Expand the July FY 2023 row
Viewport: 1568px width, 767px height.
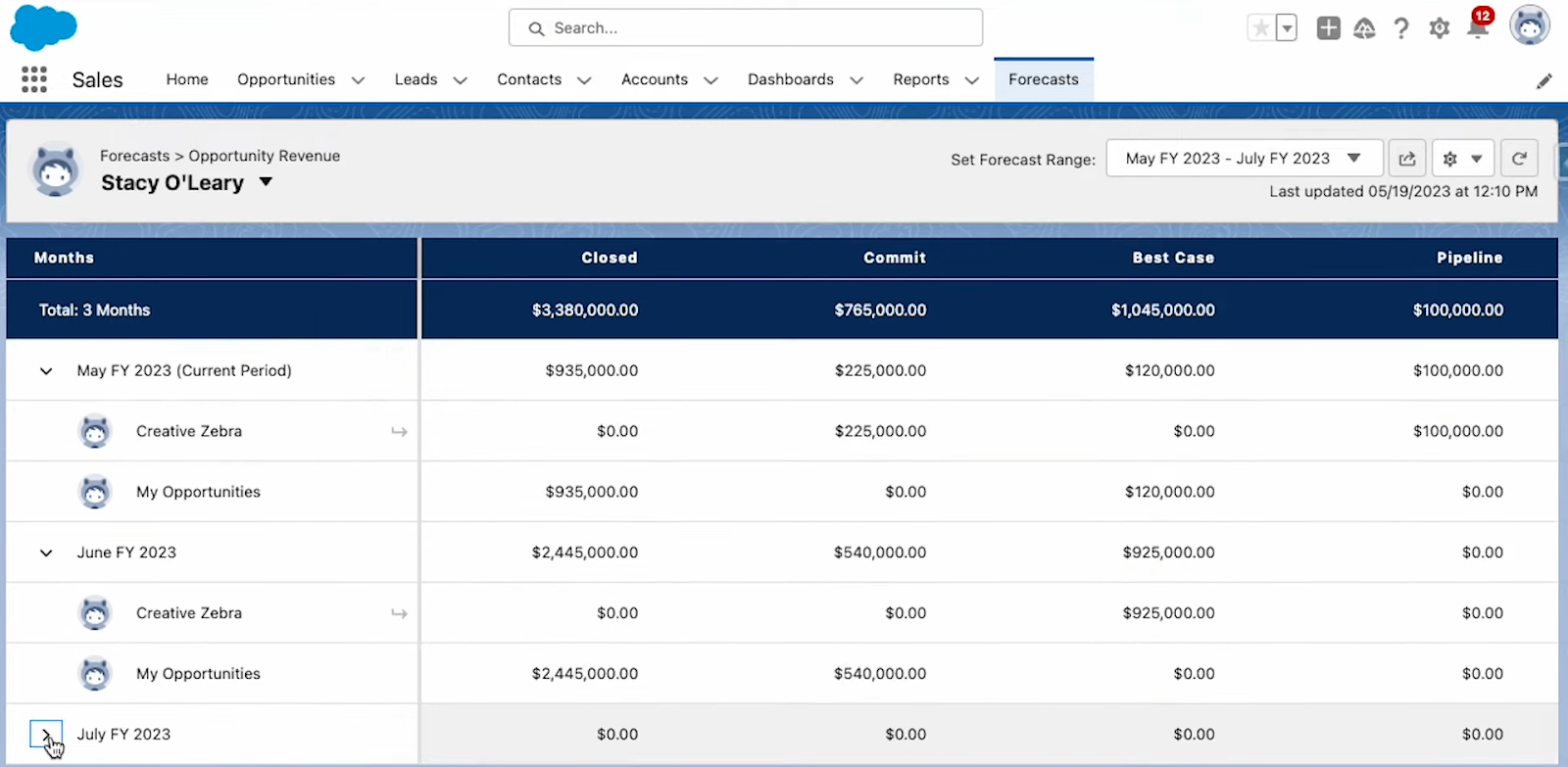46,734
